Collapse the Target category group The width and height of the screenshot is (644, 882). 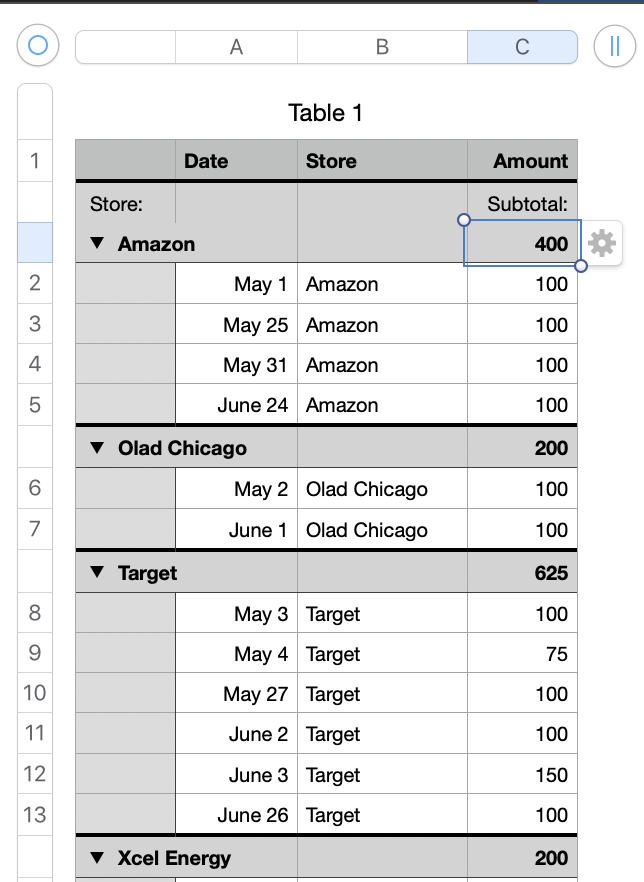tap(97, 573)
